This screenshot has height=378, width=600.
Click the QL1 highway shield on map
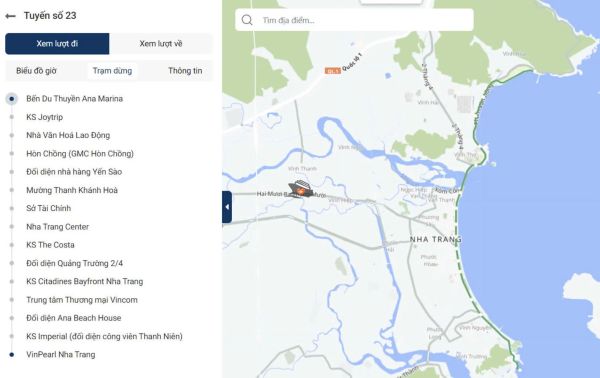point(333,71)
